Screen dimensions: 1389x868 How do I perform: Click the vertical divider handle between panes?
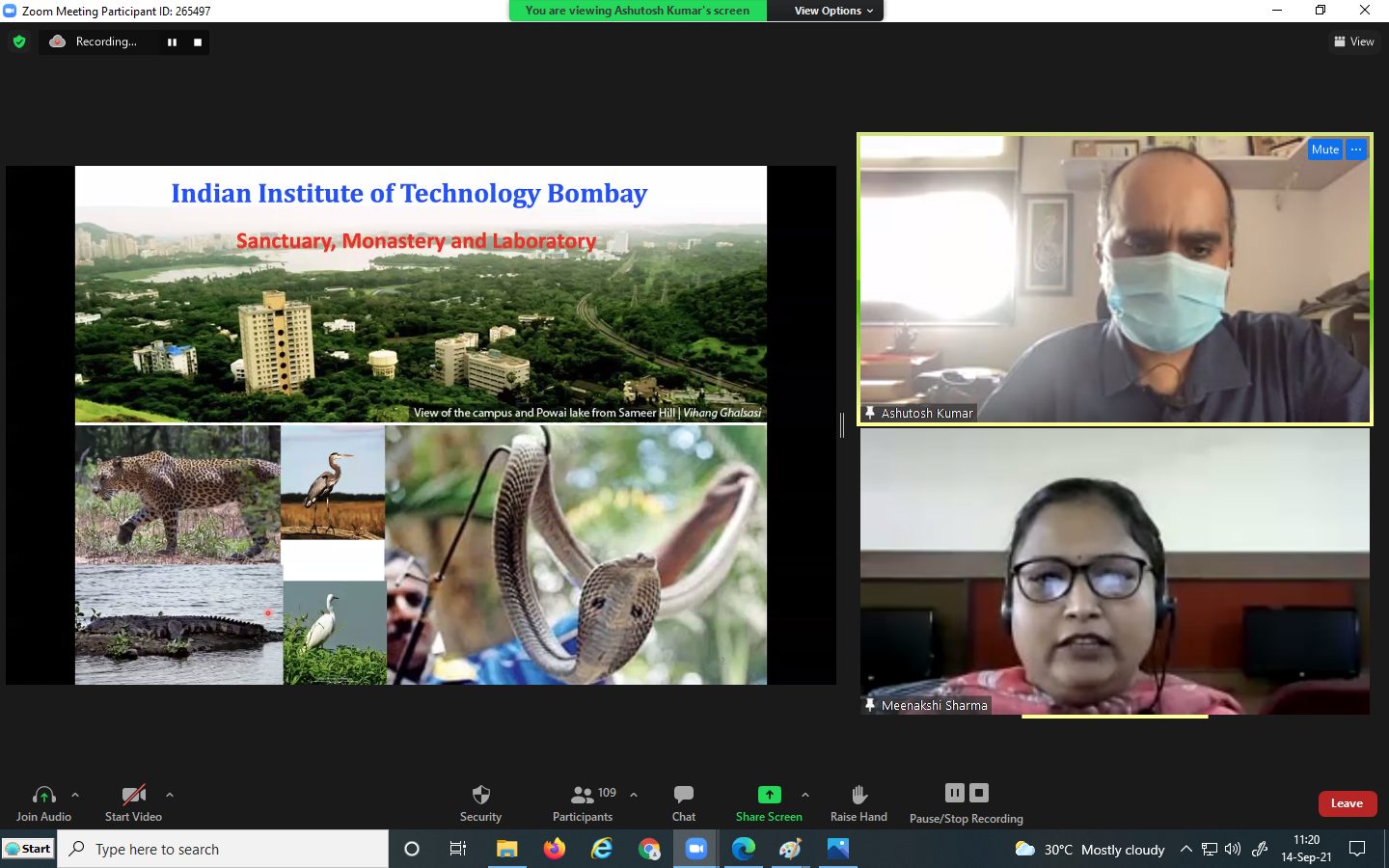[842, 425]
